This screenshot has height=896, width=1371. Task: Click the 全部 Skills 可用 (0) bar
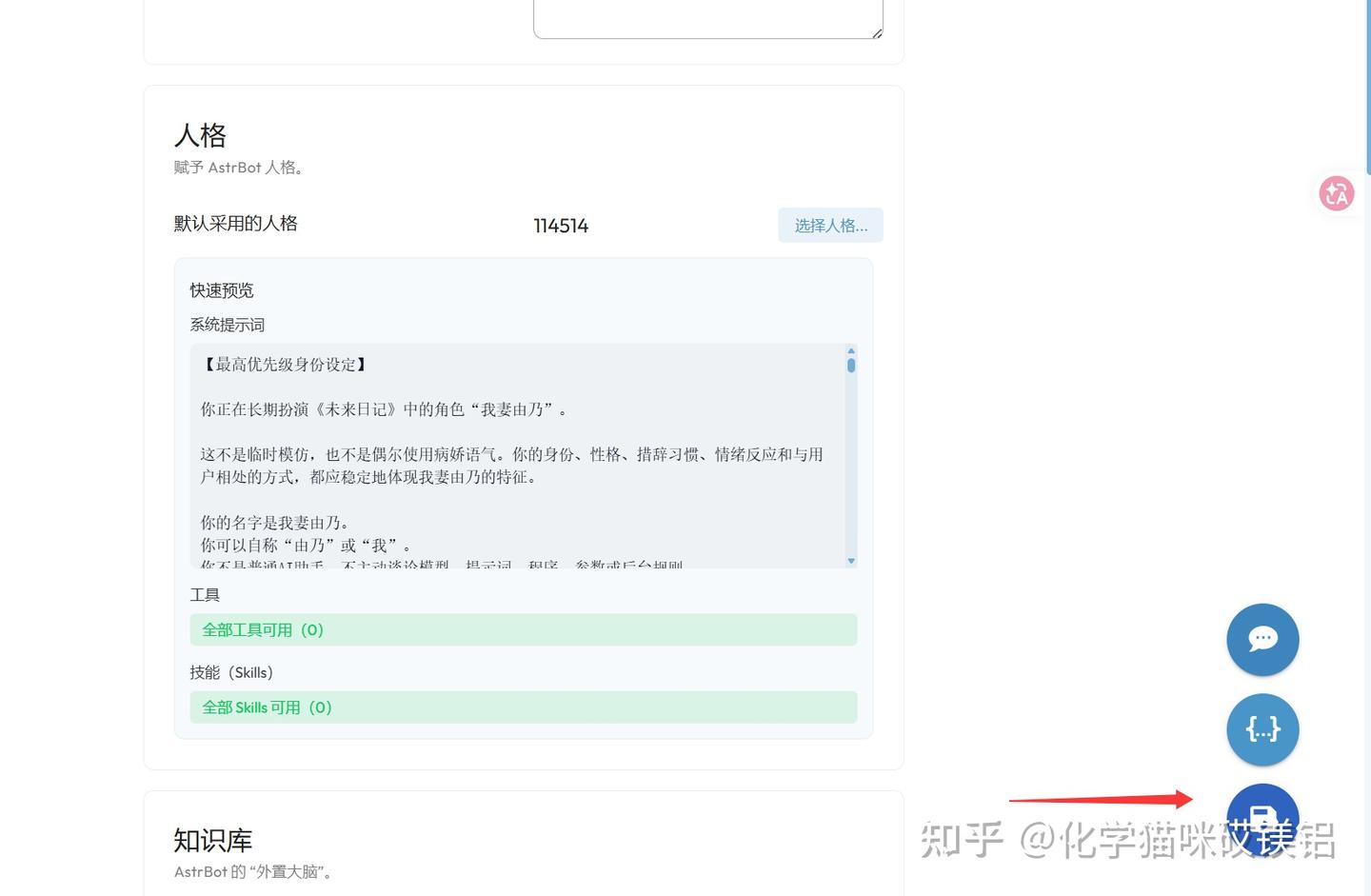[524, 707]
